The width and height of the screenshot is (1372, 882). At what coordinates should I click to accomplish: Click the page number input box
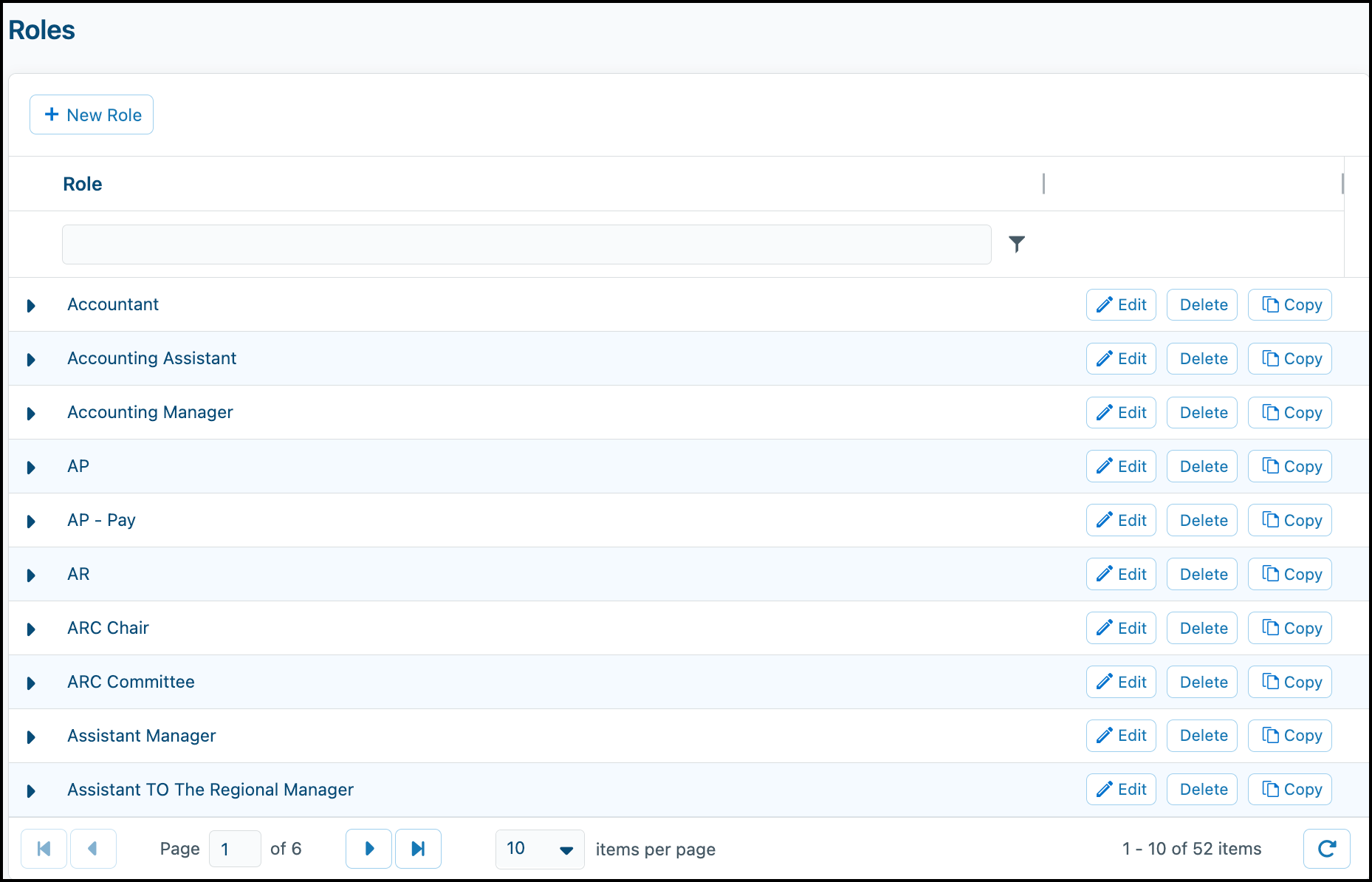235,849
